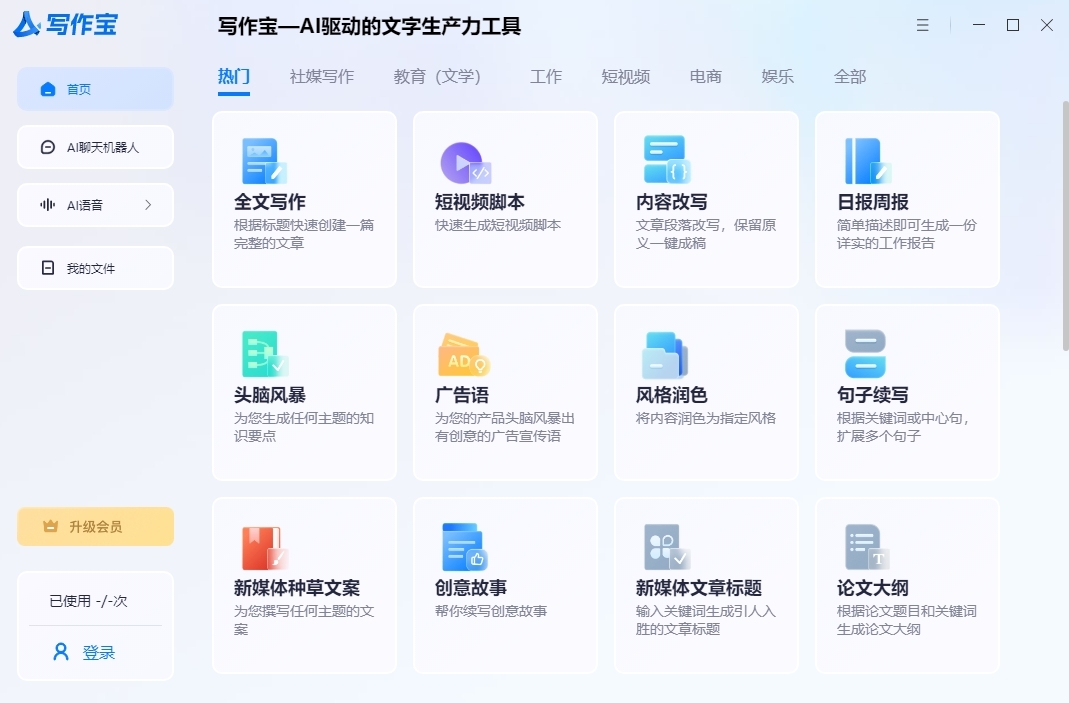Click the 升级会员 membership button
Viewport: 1069px width, 703px height.
(95, 526)
